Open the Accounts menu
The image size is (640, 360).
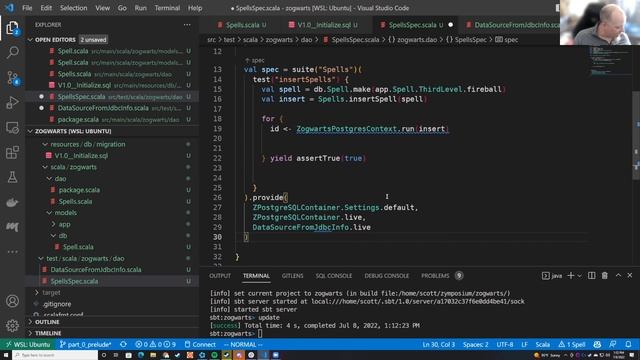(x=12, y=301)
